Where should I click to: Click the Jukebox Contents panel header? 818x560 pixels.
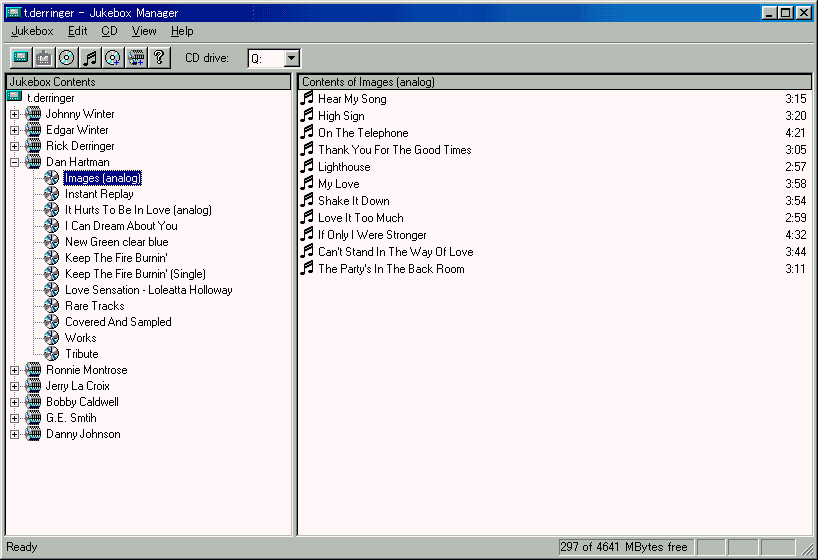[149, 82]
